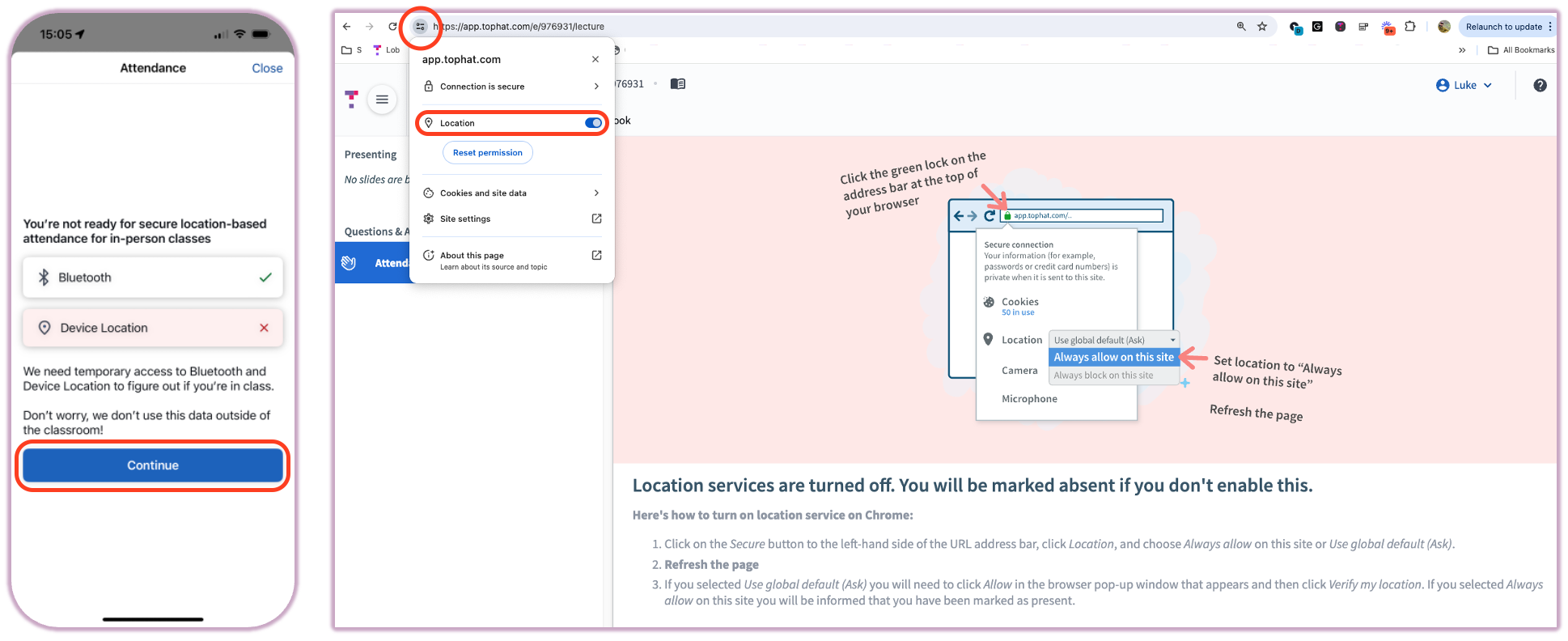Click the browser zoom magnifier icon
The image size is (1568, 641).
click(1241, 27)
